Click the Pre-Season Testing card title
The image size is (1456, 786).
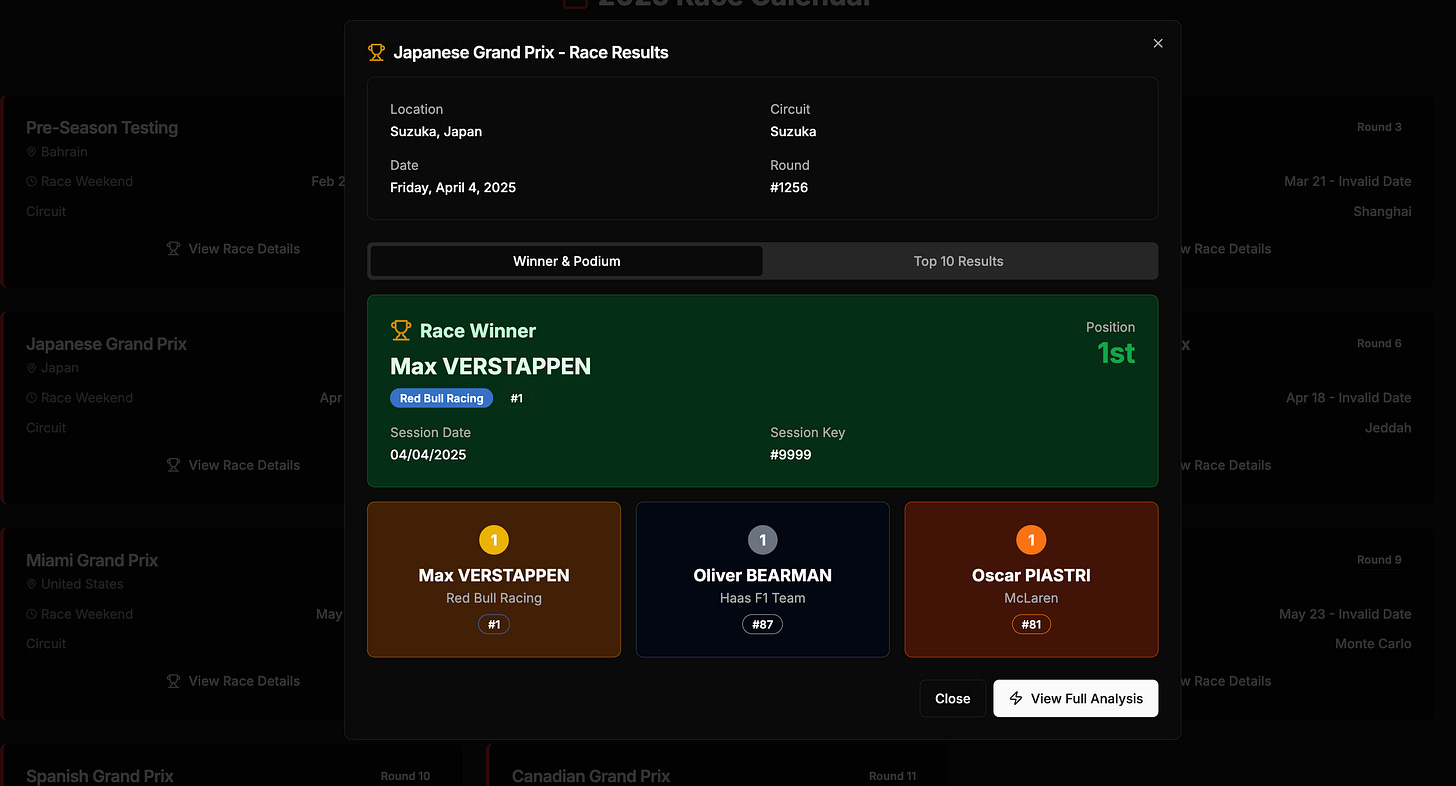pyautogui.click(x=102, y=128)
